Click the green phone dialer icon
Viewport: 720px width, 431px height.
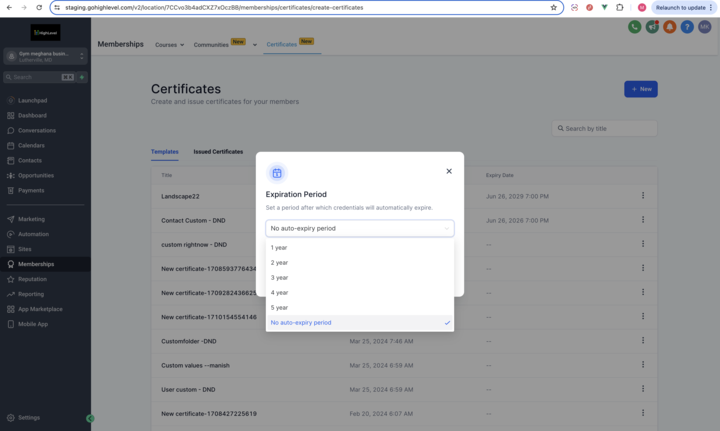[x=634, y=27]
